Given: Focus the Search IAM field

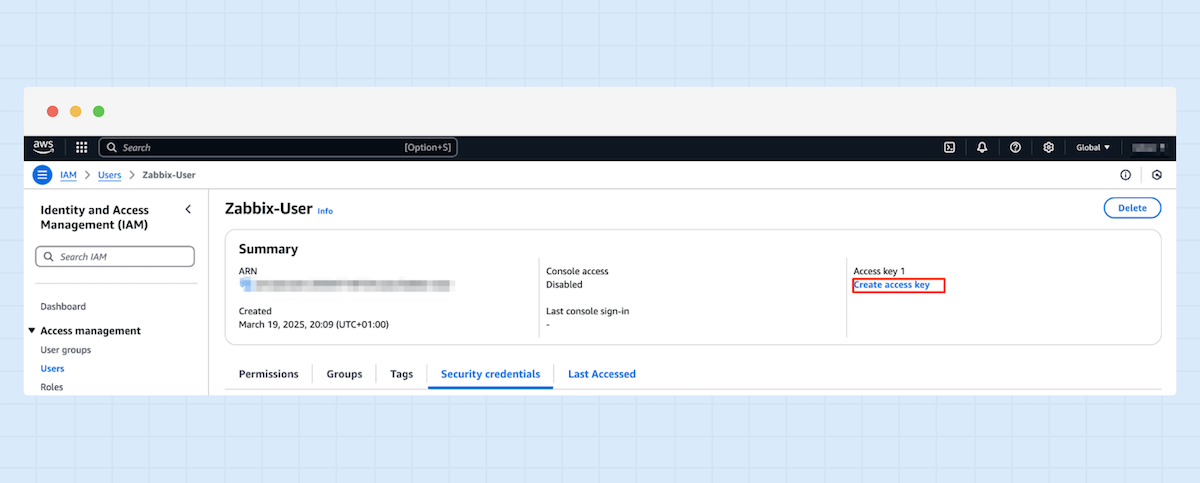Looking at the screenshot, I should click(x=115, y=257).
